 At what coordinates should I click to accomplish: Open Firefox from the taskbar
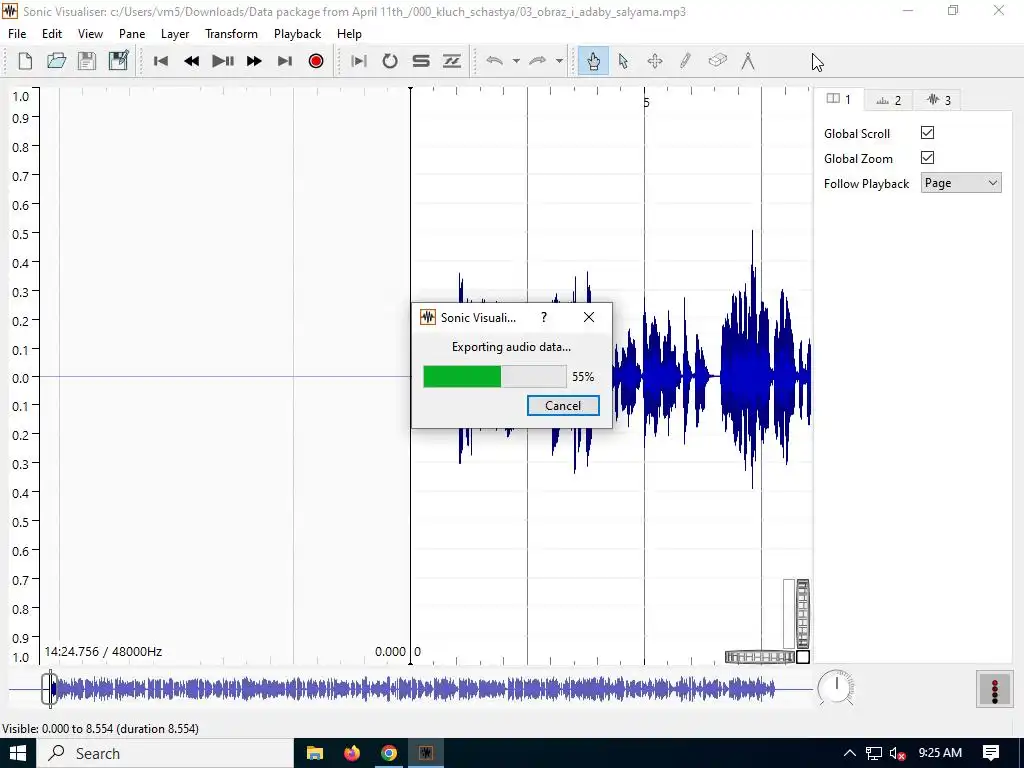point(352,753)
